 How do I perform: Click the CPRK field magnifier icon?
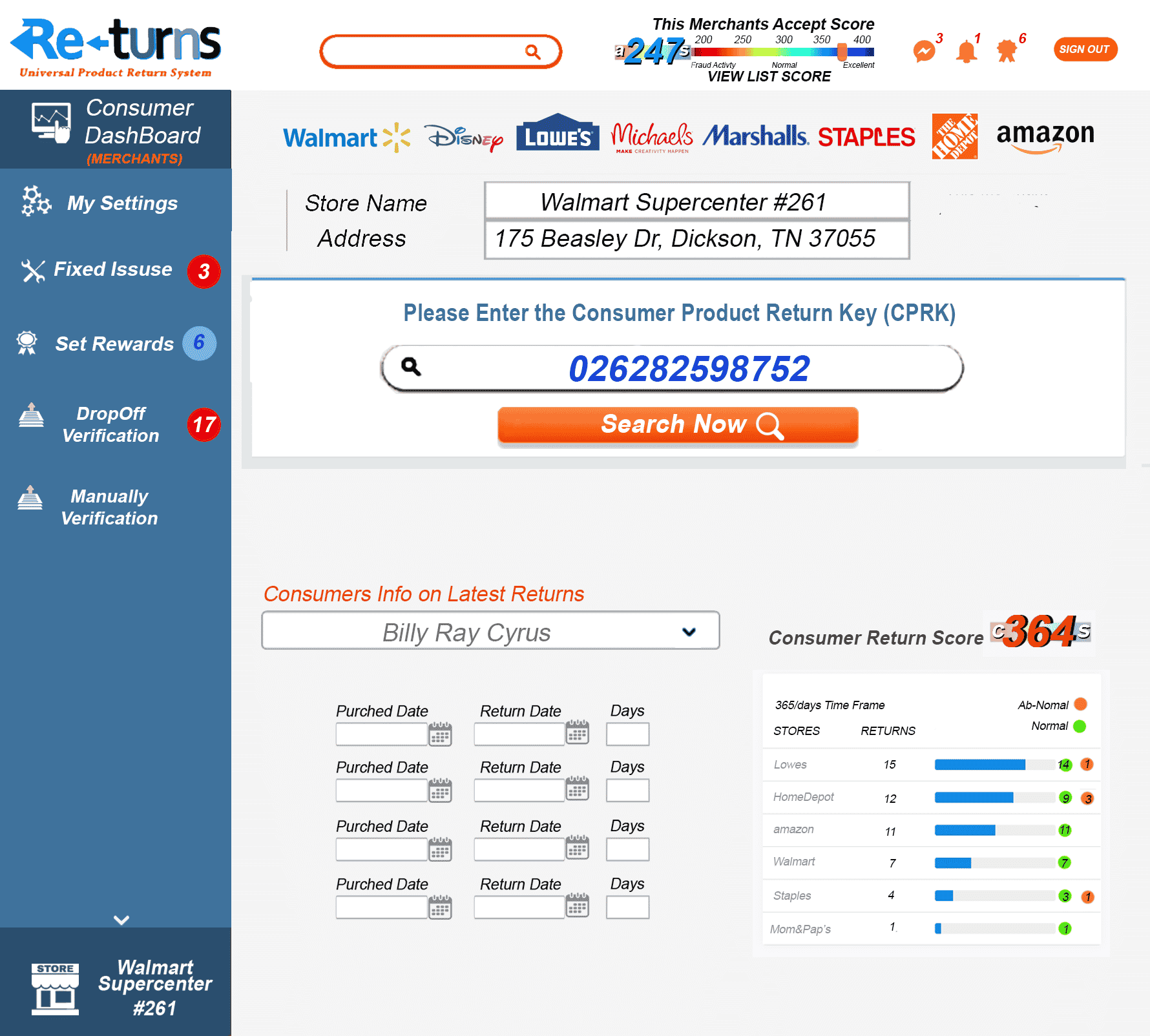411,367
